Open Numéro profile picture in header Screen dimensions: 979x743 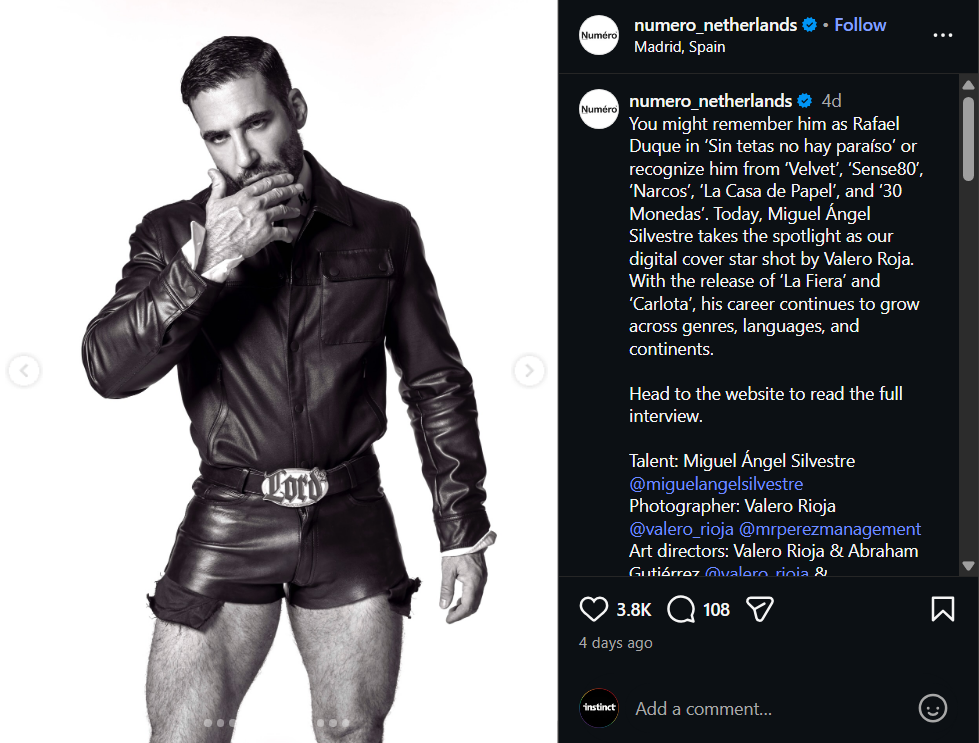point(599,35)
